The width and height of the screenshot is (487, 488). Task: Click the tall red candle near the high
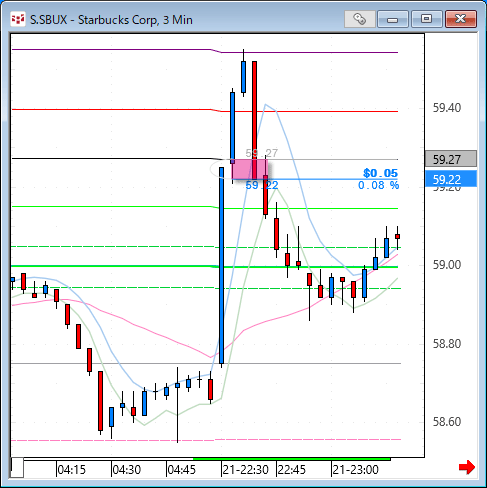[x=254, y=120]
